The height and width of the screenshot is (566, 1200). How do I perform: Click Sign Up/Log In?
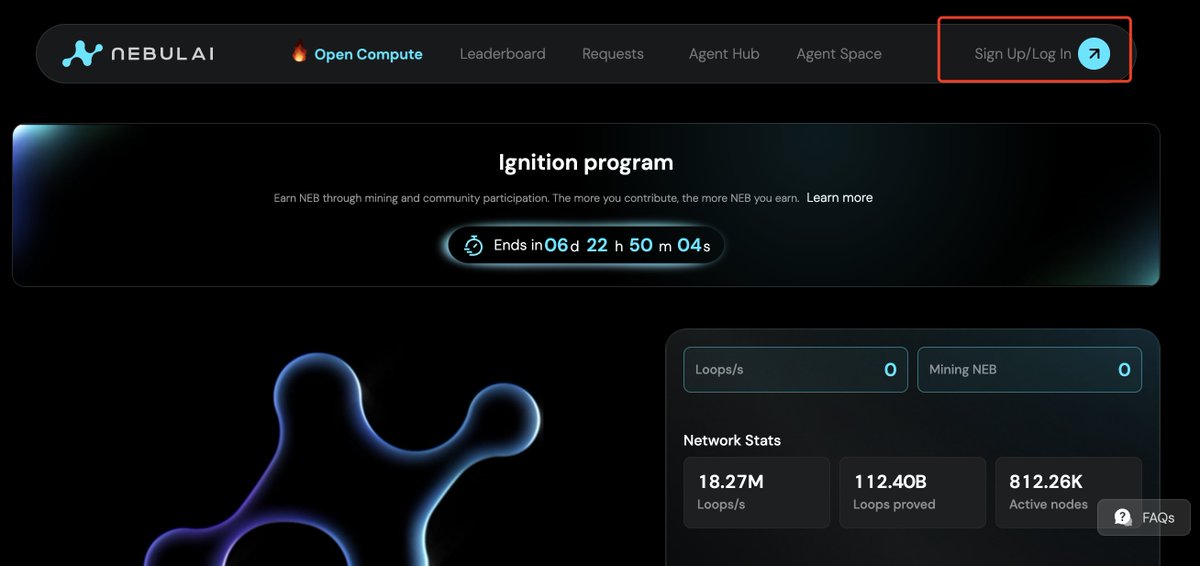point(1022,54)
